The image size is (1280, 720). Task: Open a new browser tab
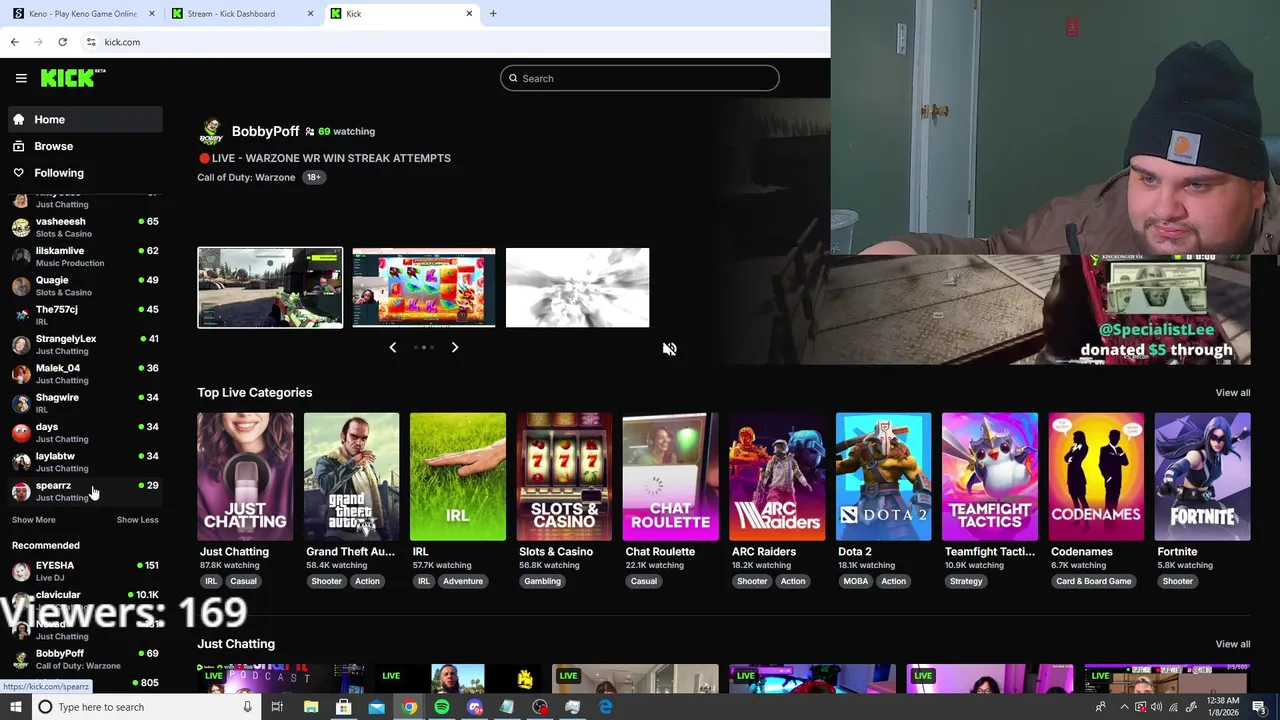(493, 14)
